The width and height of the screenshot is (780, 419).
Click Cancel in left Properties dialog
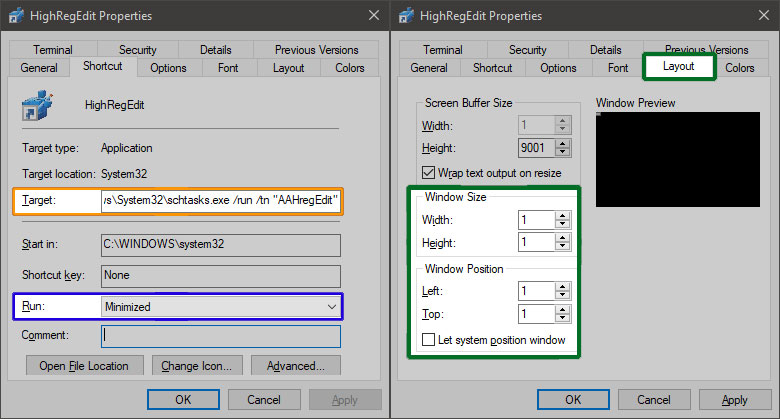[x=264, y=400]
